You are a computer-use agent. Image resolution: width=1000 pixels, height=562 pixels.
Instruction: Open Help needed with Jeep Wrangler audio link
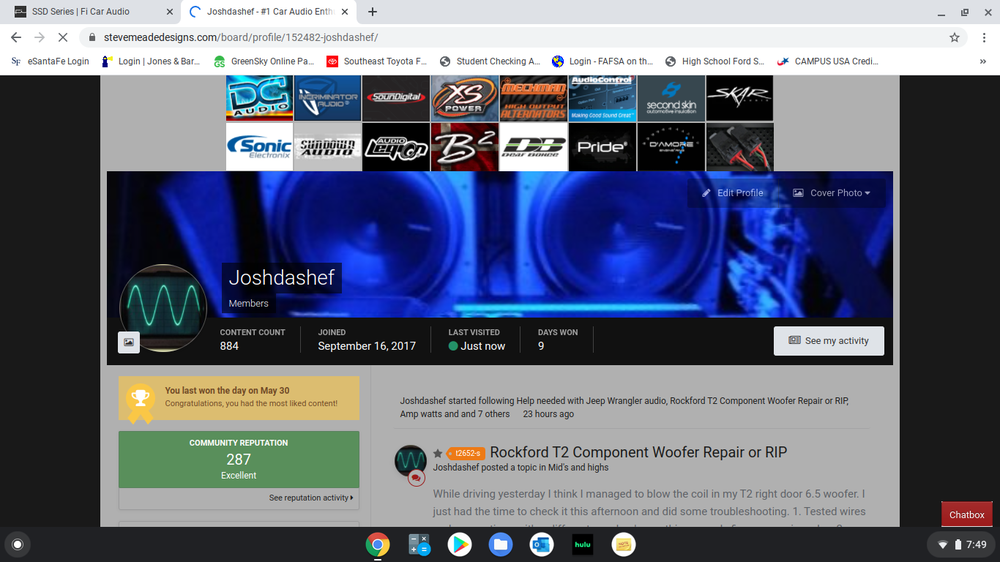pos(591,401)
